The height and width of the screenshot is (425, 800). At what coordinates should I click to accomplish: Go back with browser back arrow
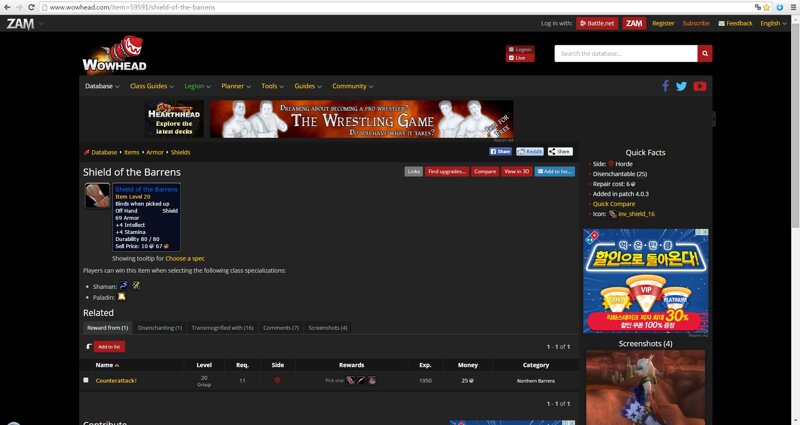7,7
